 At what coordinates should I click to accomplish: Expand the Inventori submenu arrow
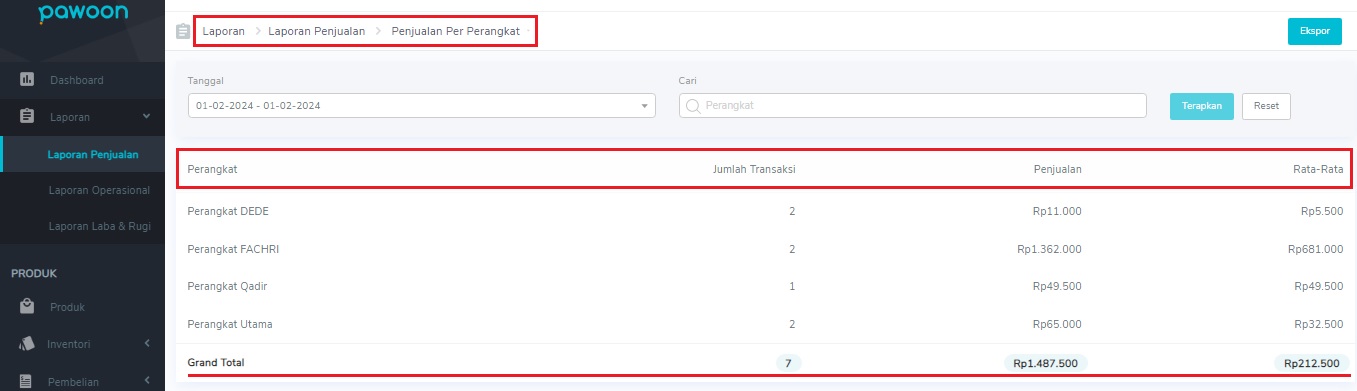[147, 344]
